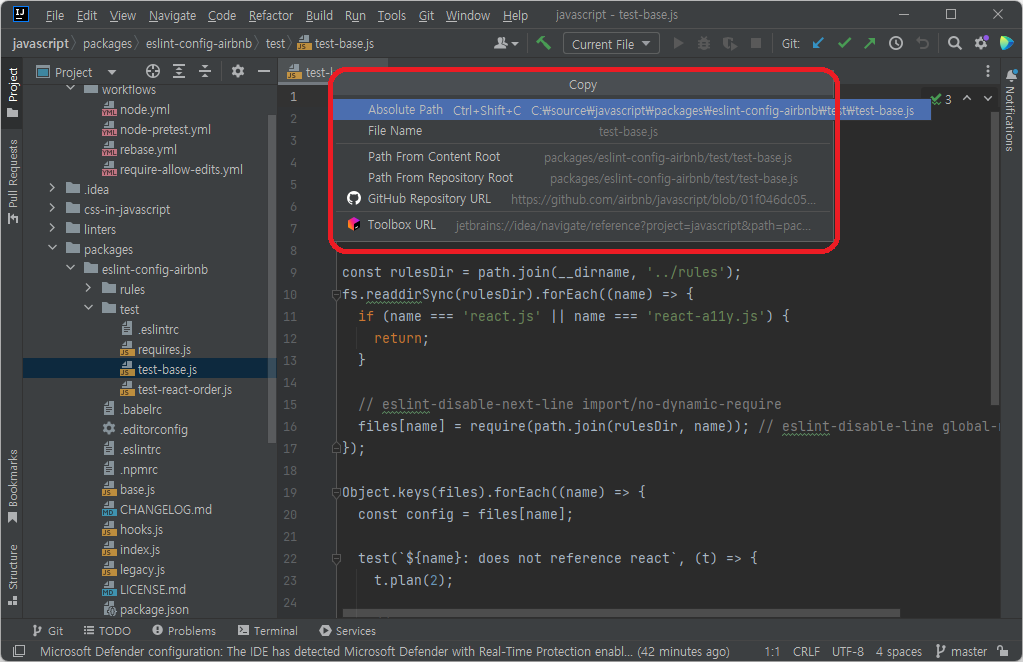Select Path From Content Root option
Screen dimensions: 1023x662
583,157
